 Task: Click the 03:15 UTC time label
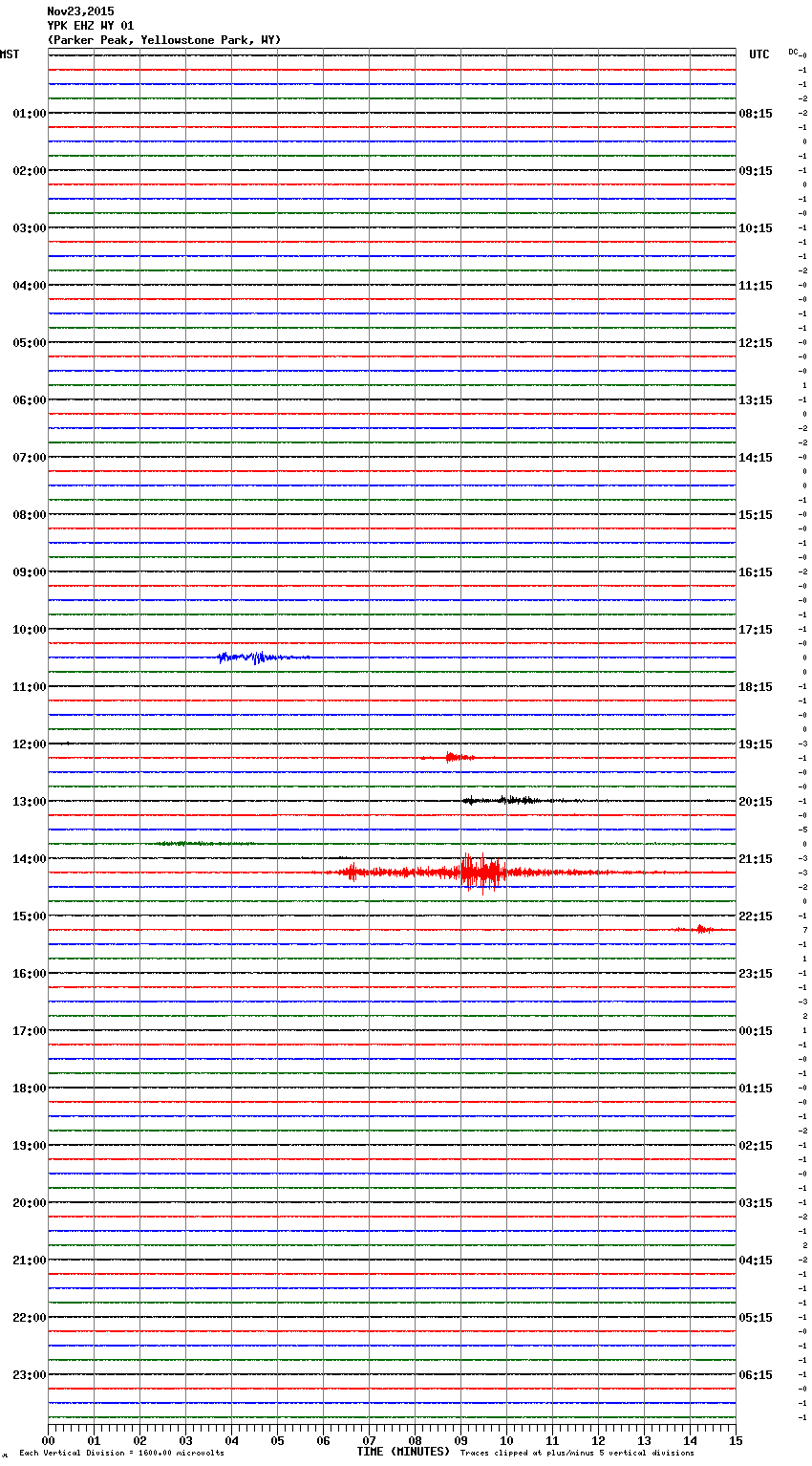click(x=756, y=1203)
